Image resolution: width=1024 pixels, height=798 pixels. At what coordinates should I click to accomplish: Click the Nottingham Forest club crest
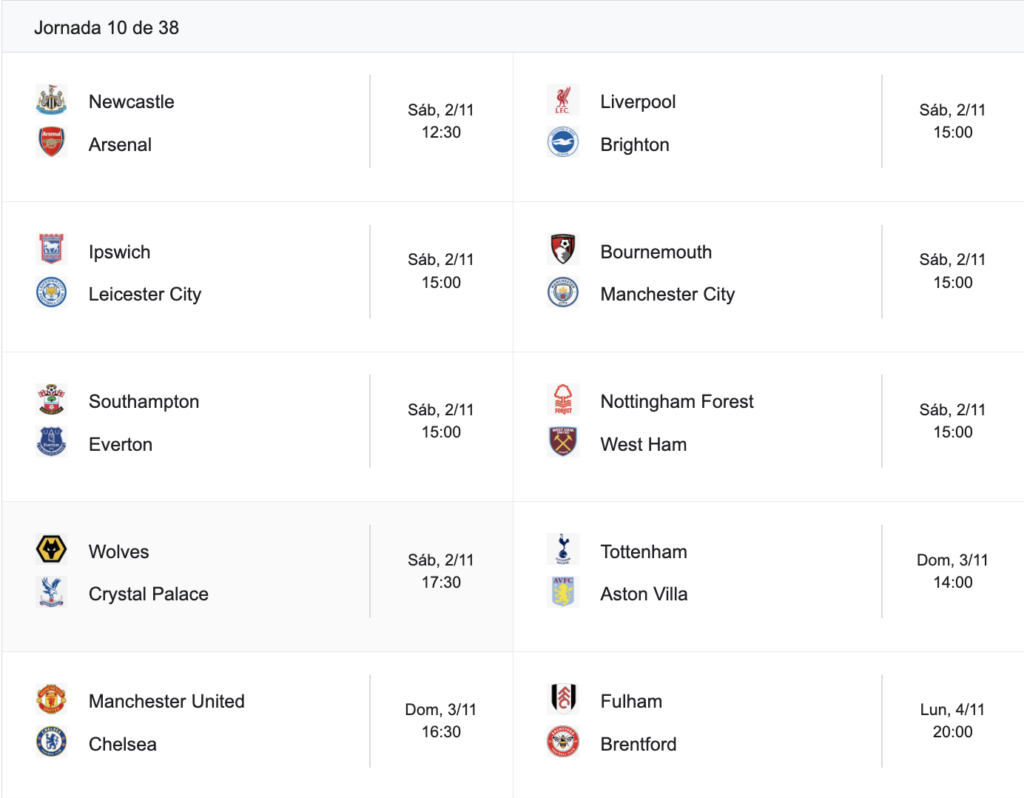click(x=563, y=400)
